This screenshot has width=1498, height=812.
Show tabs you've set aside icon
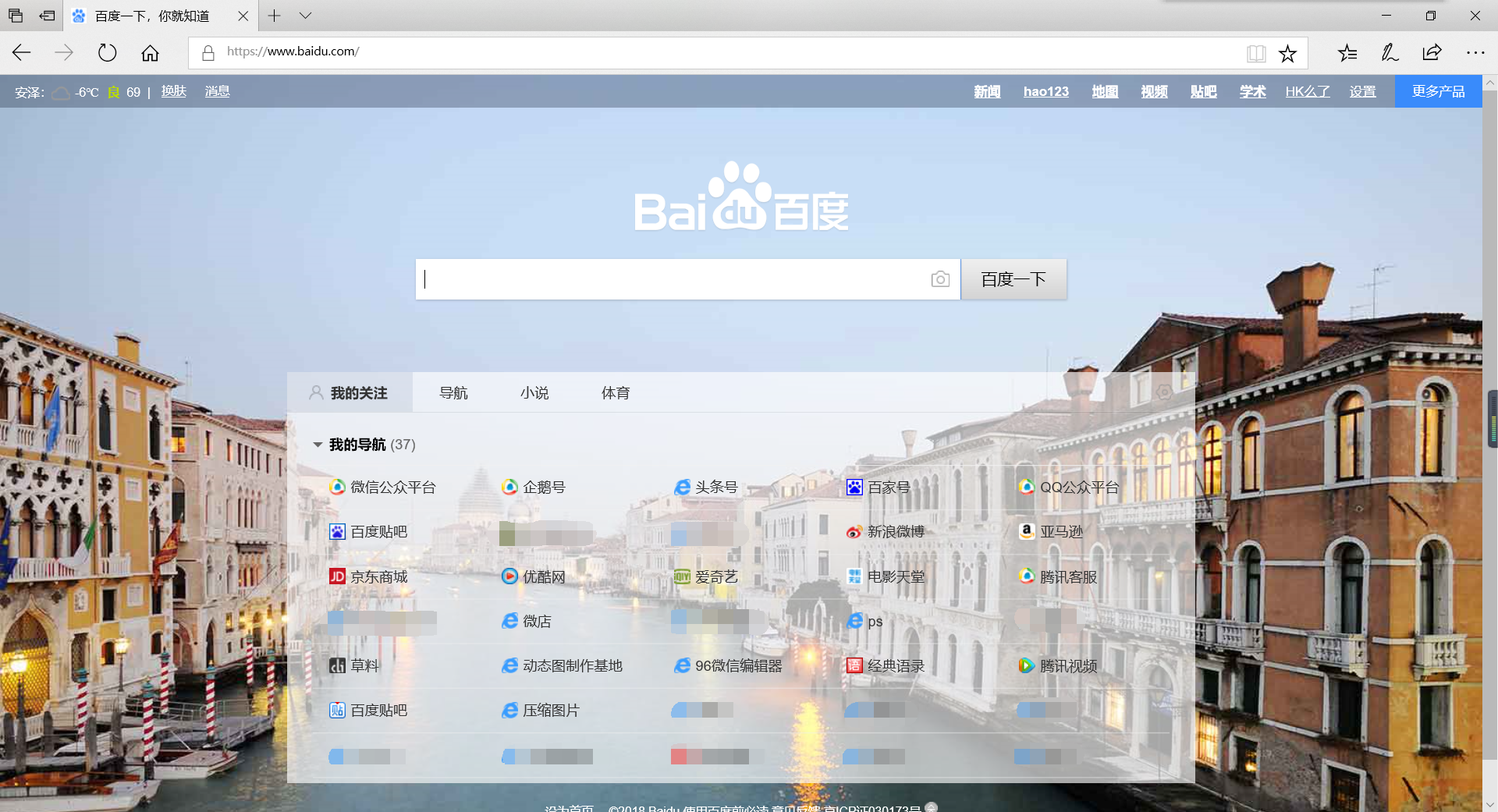pyautogui.click(x=16, y=16)
